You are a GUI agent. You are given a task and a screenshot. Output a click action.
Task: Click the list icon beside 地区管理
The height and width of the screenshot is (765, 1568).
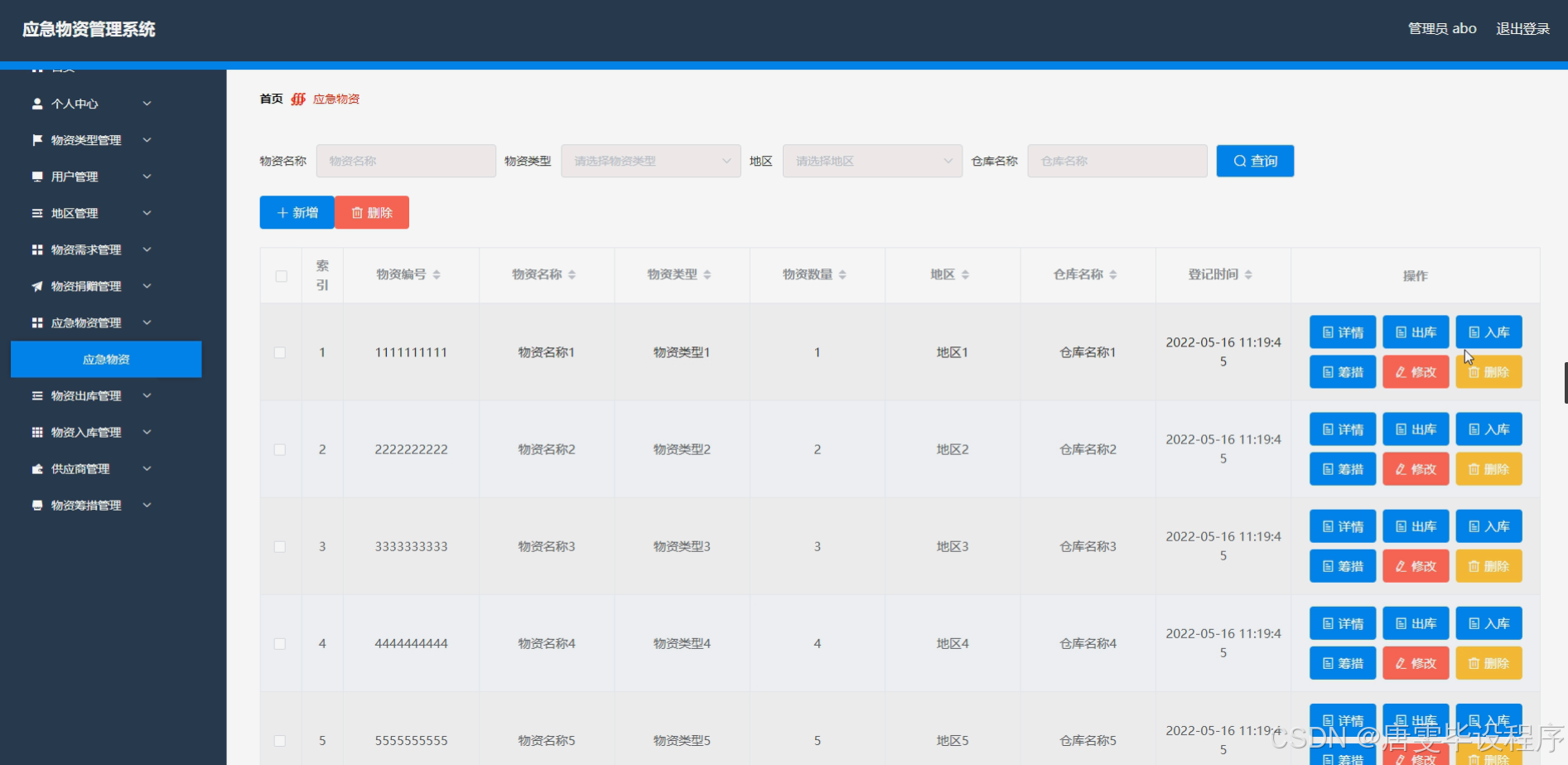coord(37,213)
